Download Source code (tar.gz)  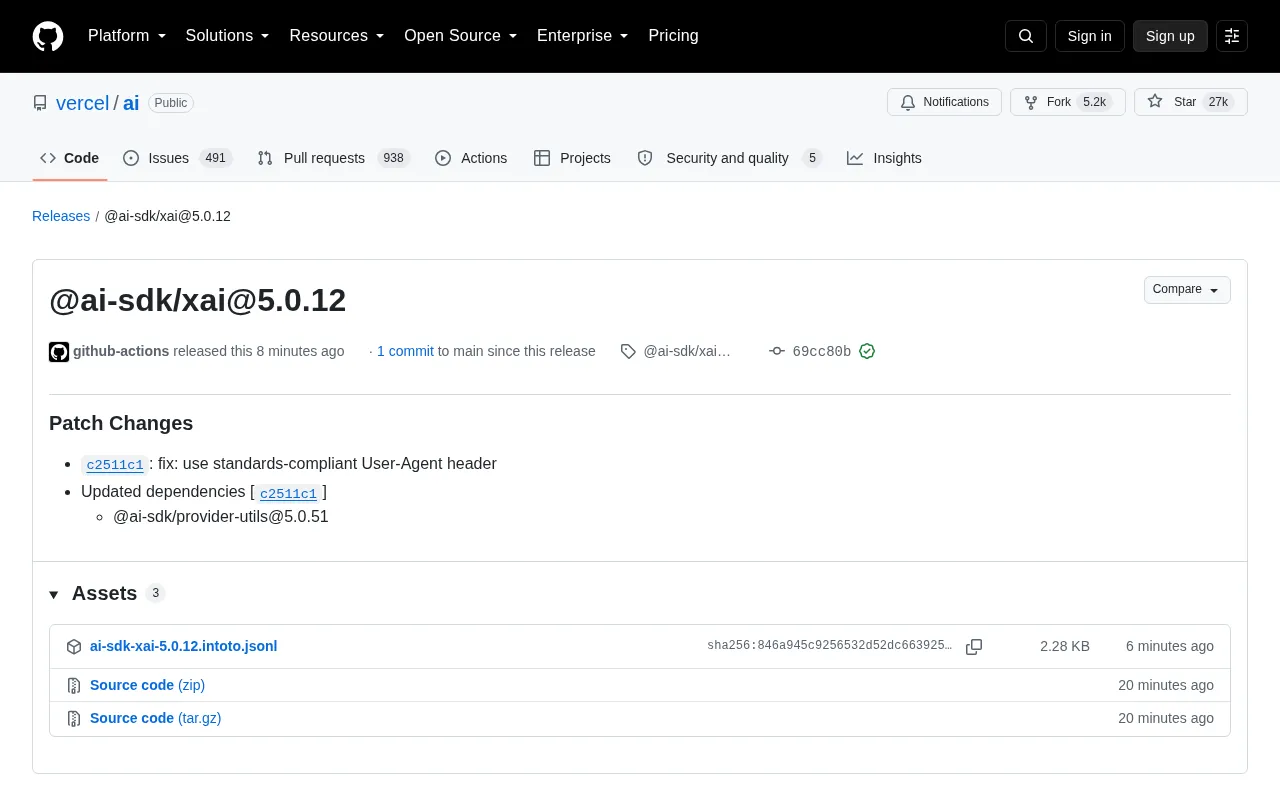click(155, 718)
